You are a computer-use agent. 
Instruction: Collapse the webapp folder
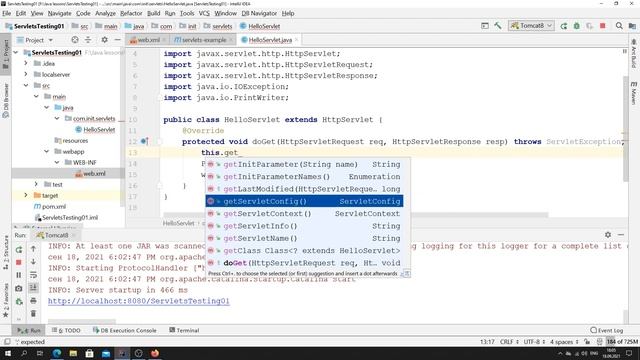click(x=47, y=151)
